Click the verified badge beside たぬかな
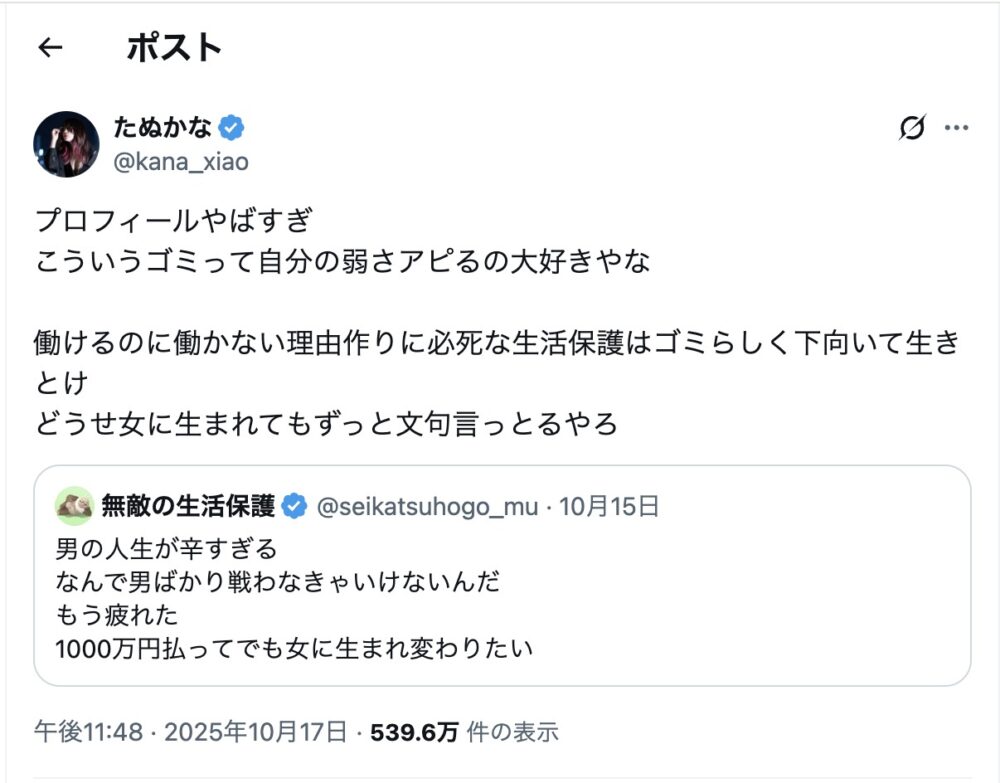This screenshot has height=783, width=1000. tap(233, 128)
